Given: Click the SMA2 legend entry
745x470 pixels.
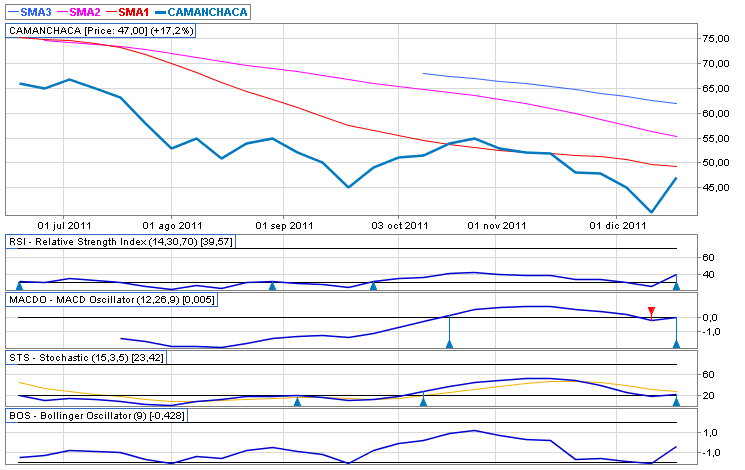Looking at the screenshot, I should 79,12.
